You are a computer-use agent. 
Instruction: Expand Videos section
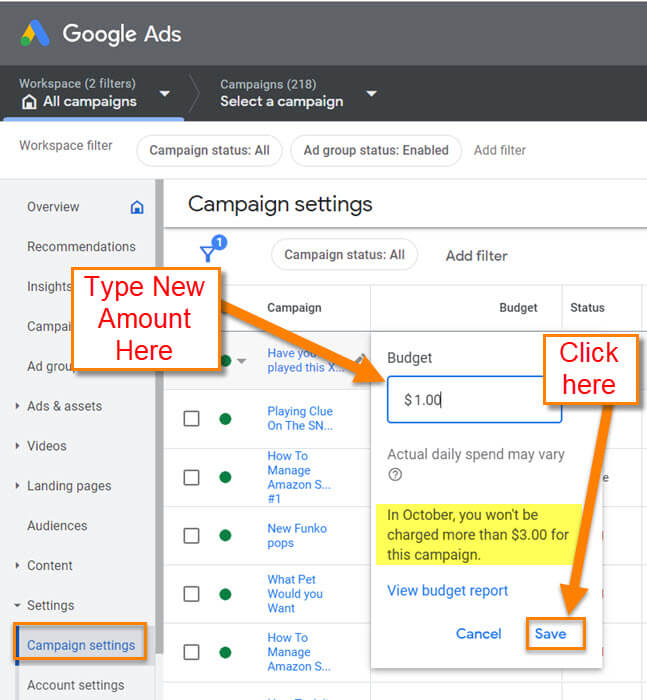17,446
